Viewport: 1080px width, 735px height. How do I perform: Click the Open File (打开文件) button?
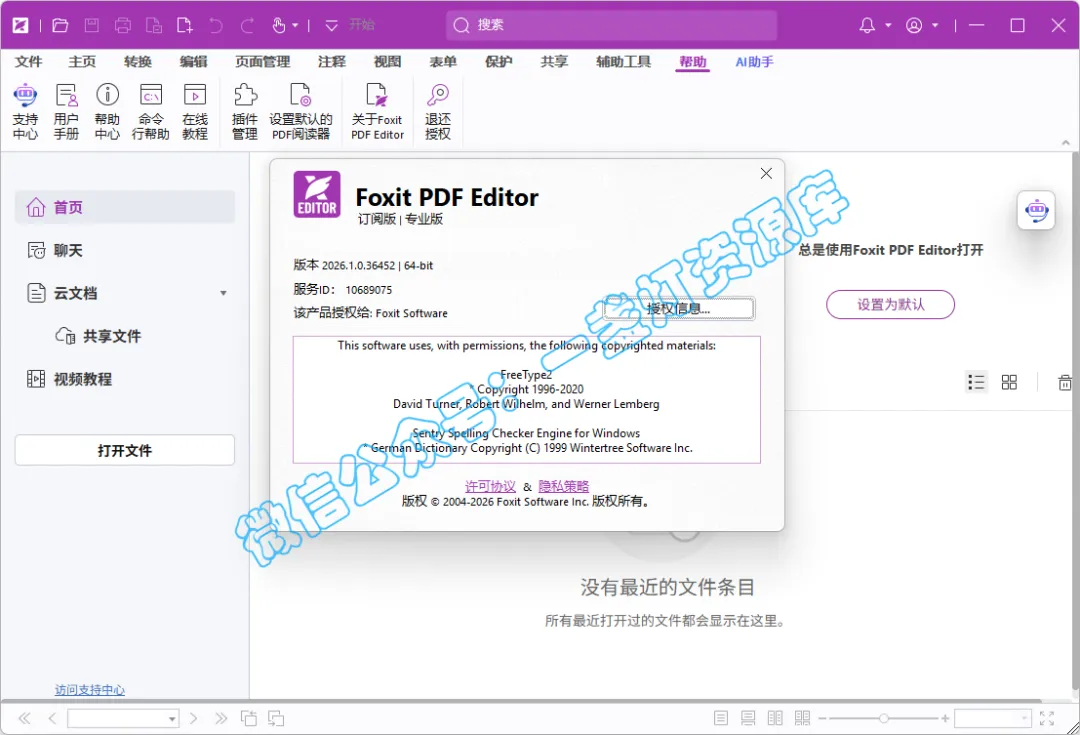point(125,451)
